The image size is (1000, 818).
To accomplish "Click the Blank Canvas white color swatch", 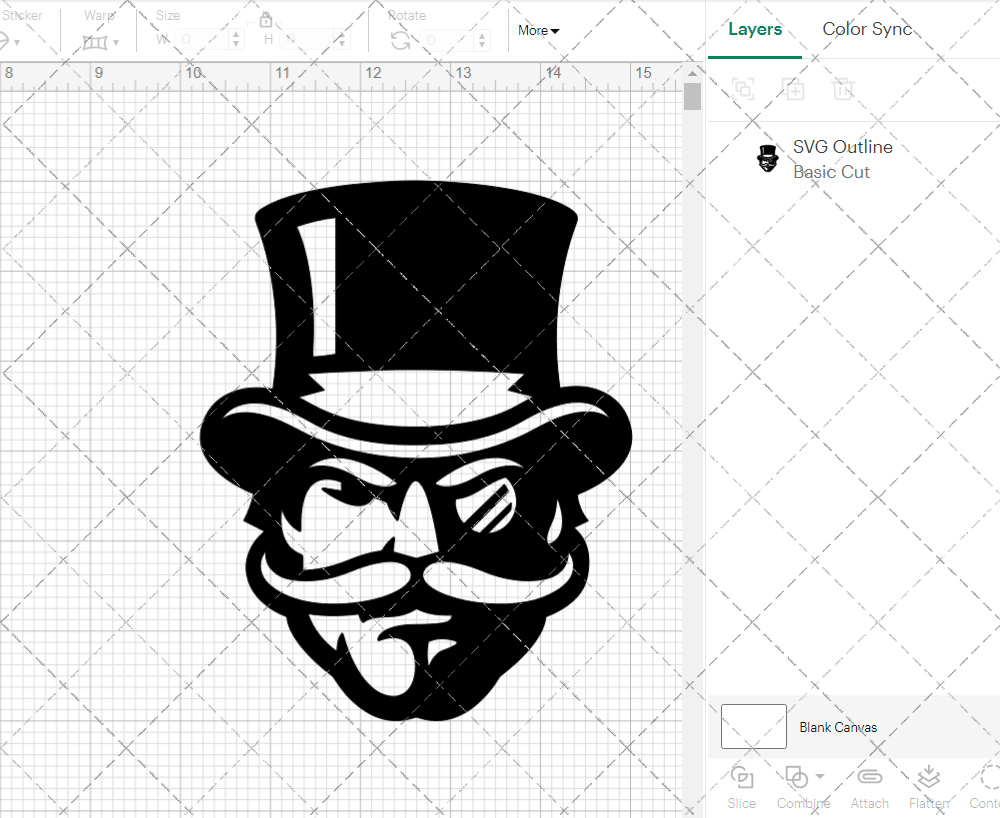I will pos(753,727).
